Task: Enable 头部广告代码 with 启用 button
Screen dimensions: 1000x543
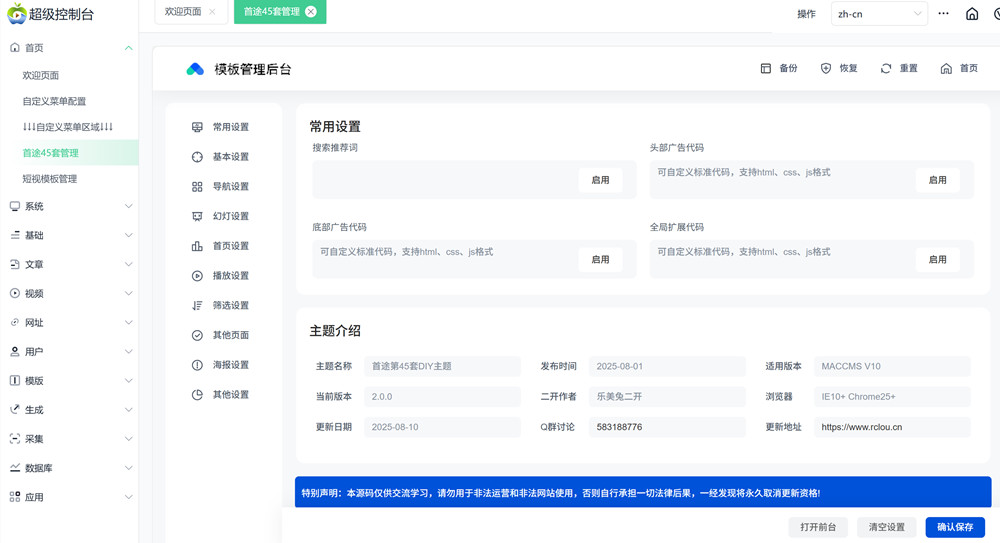Action: (x=937, y=180)
